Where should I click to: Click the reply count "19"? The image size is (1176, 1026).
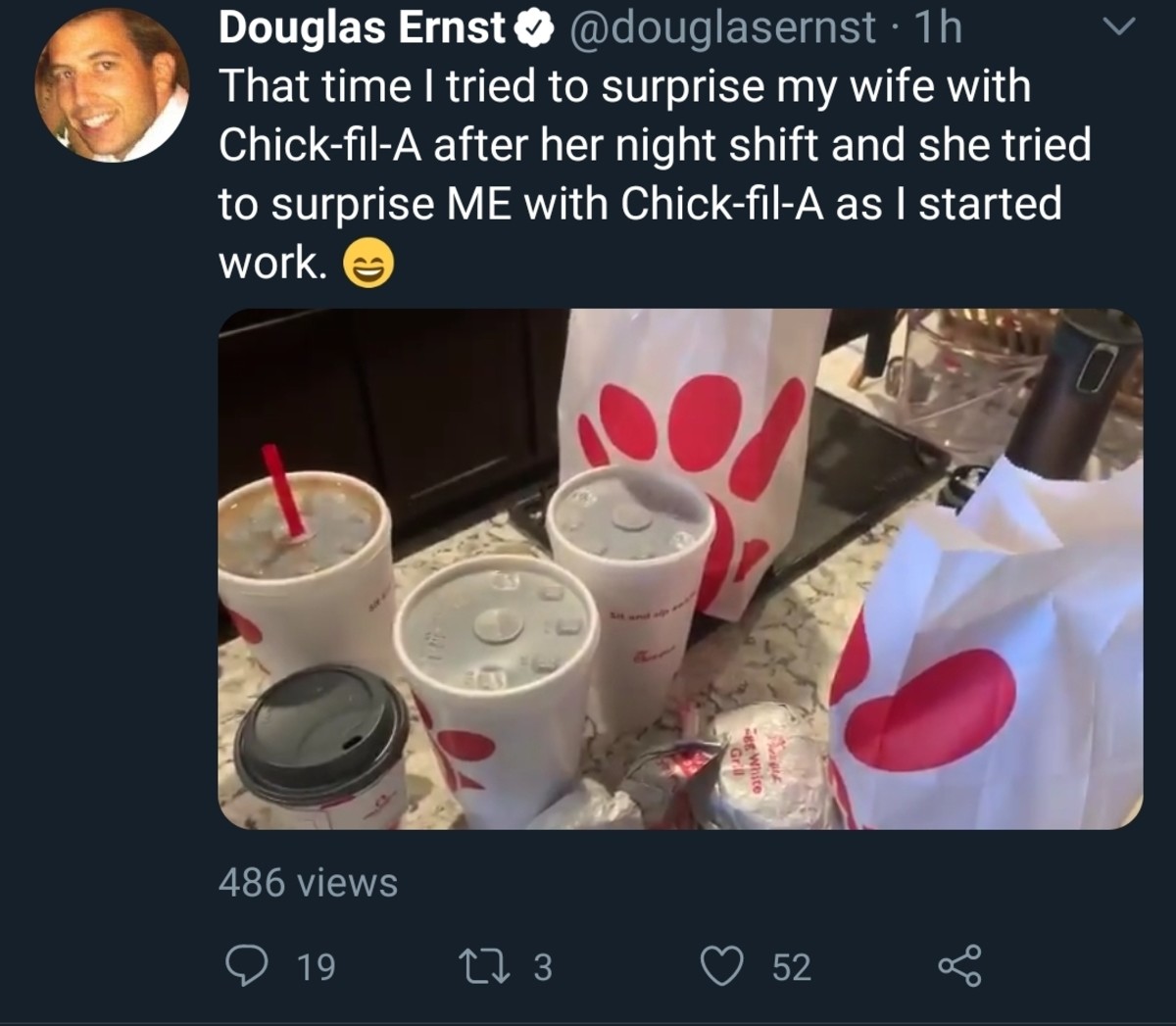pyautogui.click(x=316, y=967)
